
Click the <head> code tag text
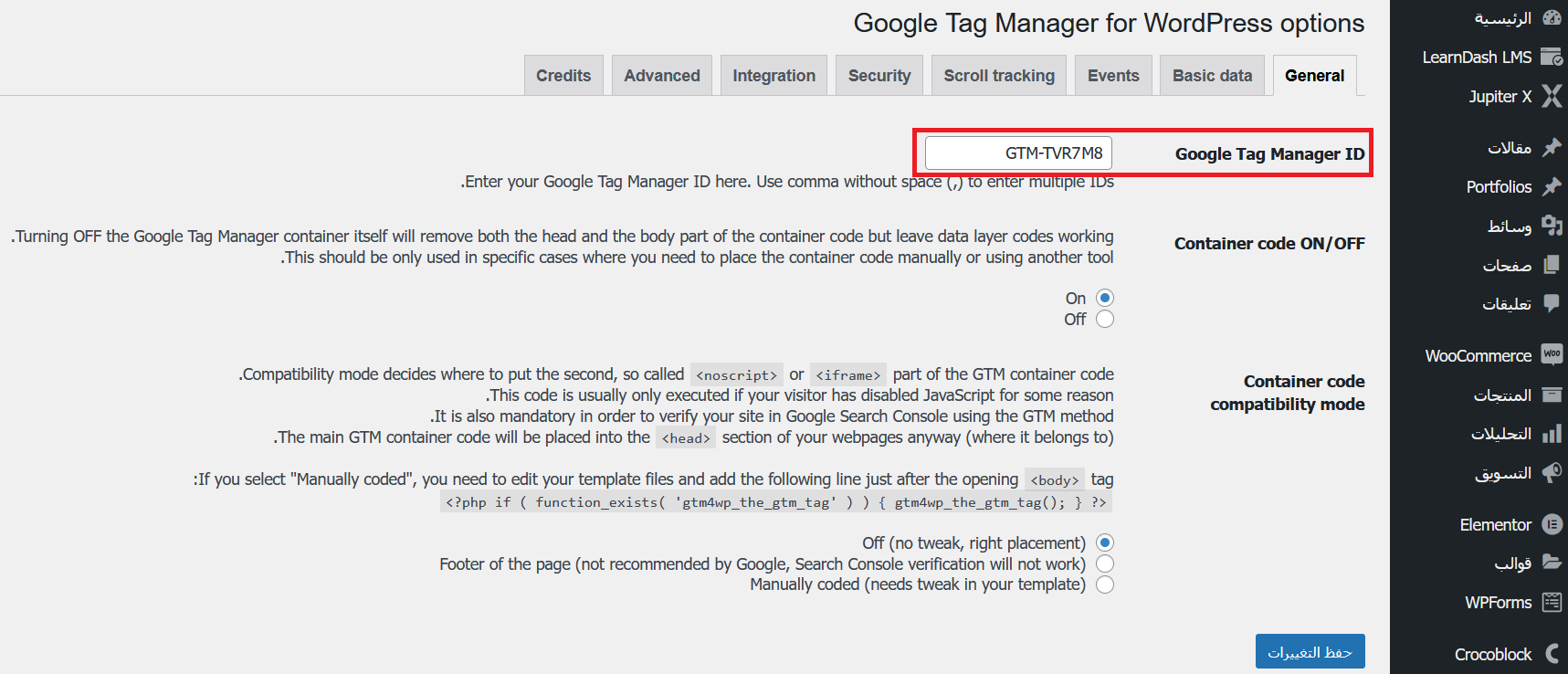pyautogui.click(x=686, y=437)
